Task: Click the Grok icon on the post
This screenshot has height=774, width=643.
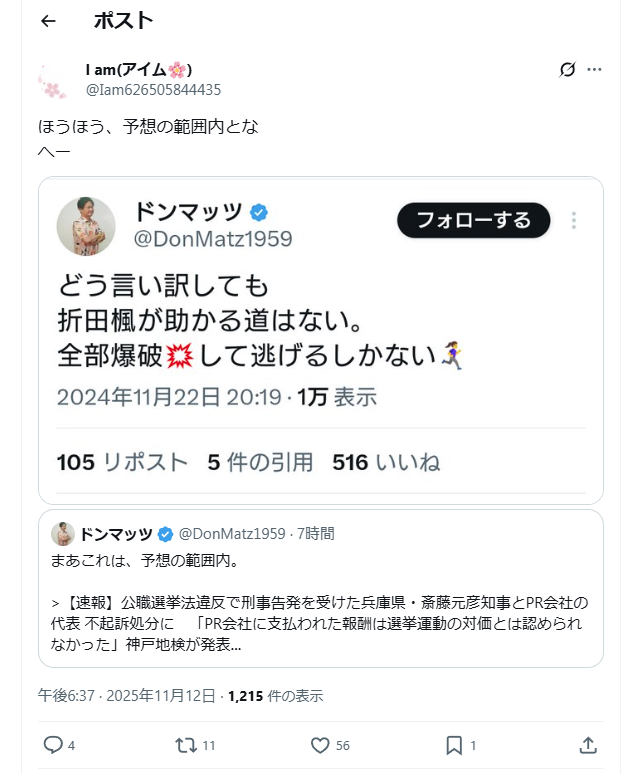Action: click(567, 70)
